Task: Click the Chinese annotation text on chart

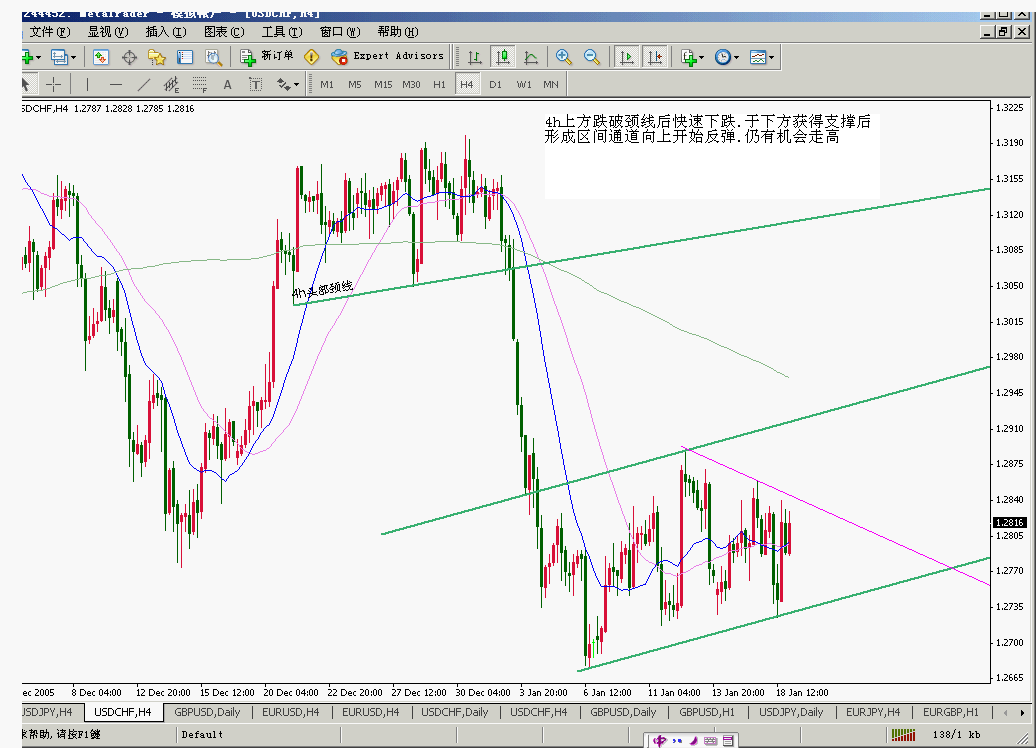Action: tap(708, 130)
